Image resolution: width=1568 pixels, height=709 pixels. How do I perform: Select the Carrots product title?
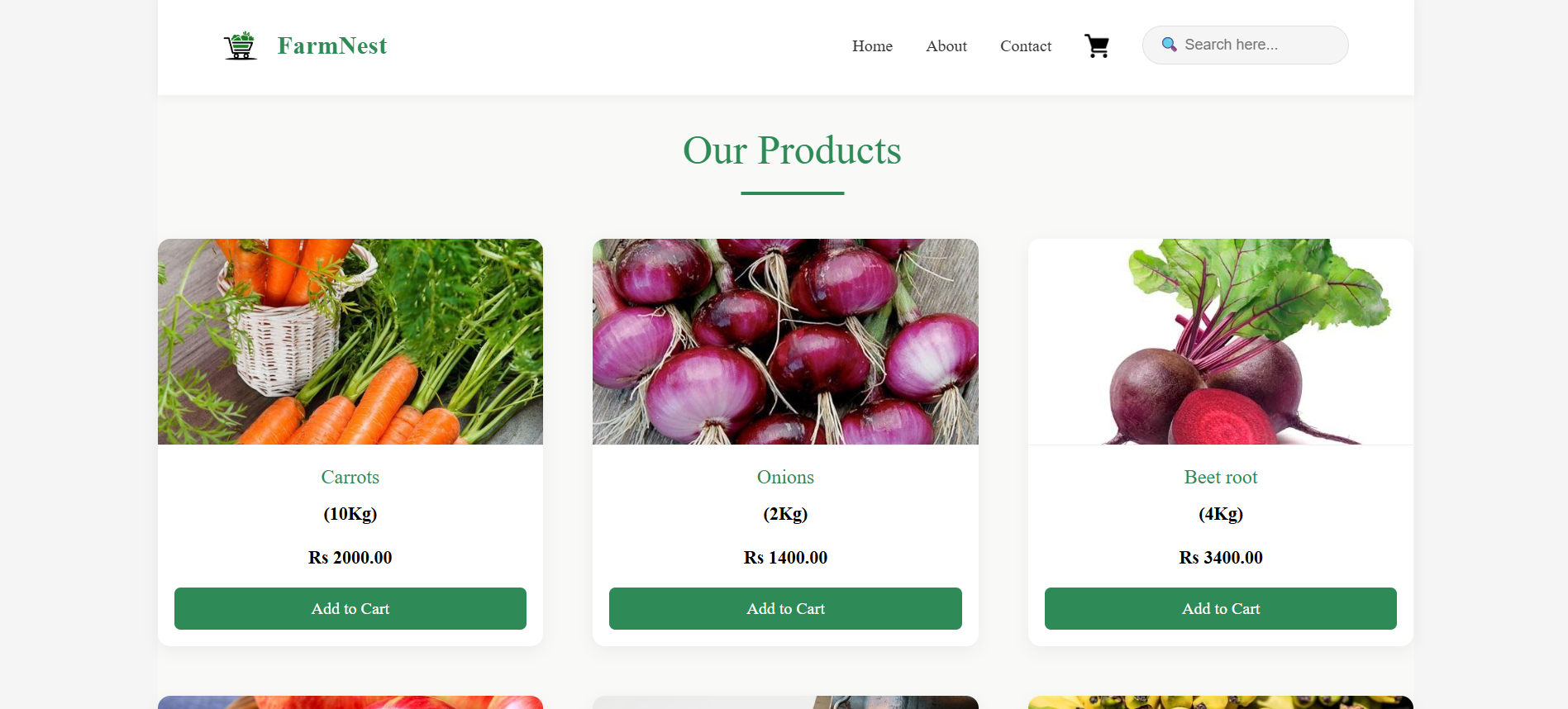[x=350, y=477]
